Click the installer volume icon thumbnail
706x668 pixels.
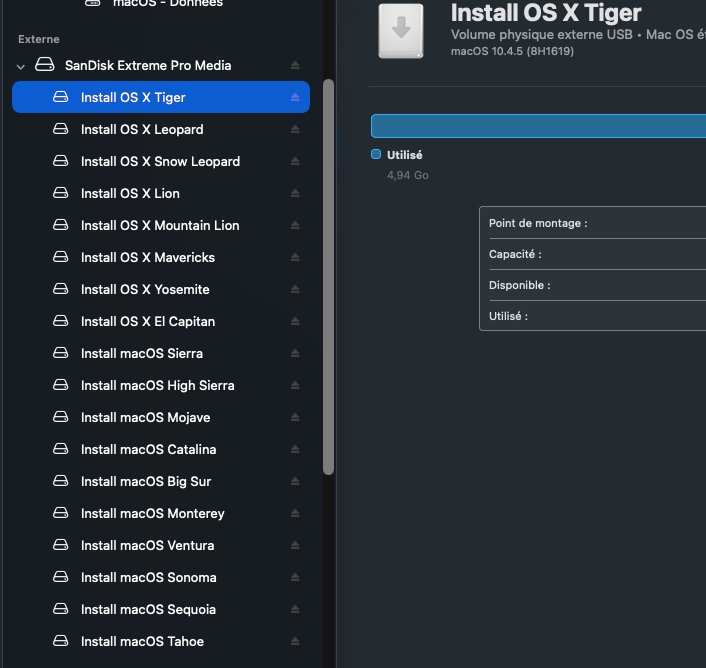pos(401,31)
